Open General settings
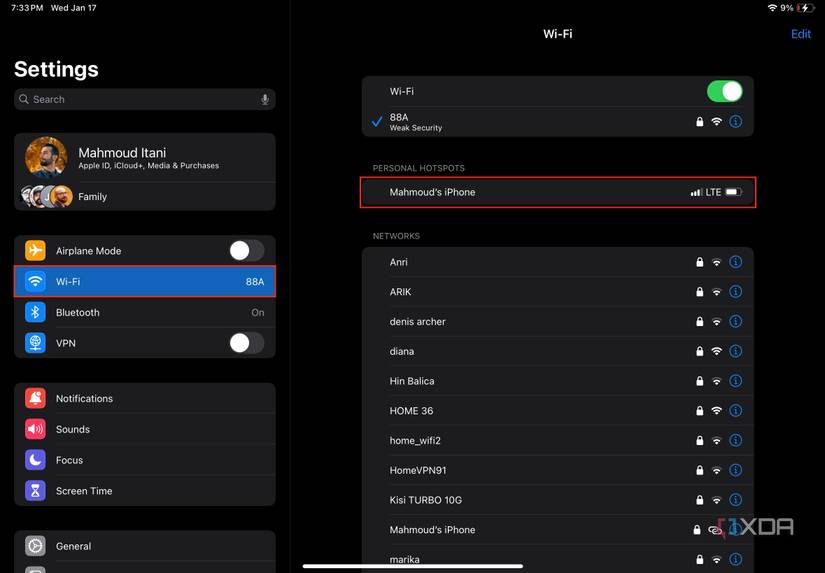Screen dimensions: 825x573 (145, 546)
